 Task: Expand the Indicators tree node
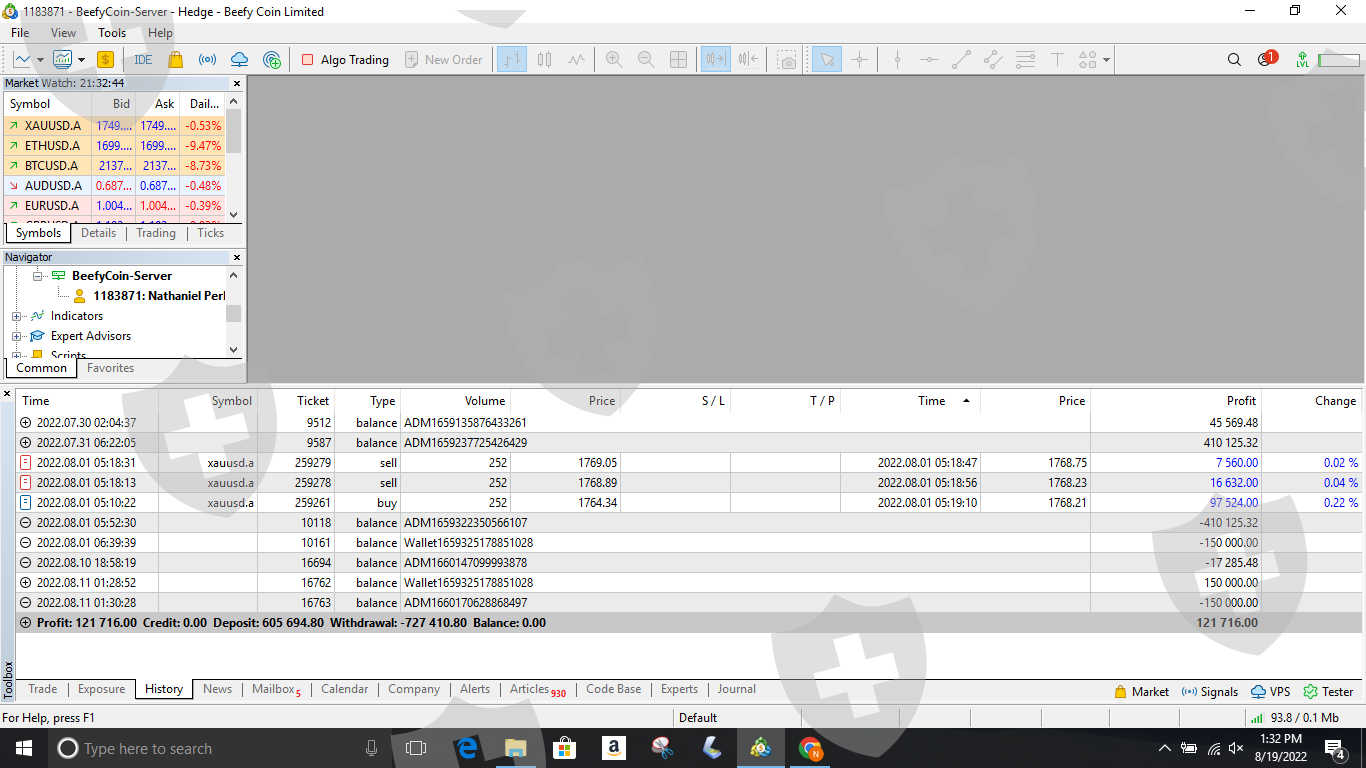coord(16,316)
